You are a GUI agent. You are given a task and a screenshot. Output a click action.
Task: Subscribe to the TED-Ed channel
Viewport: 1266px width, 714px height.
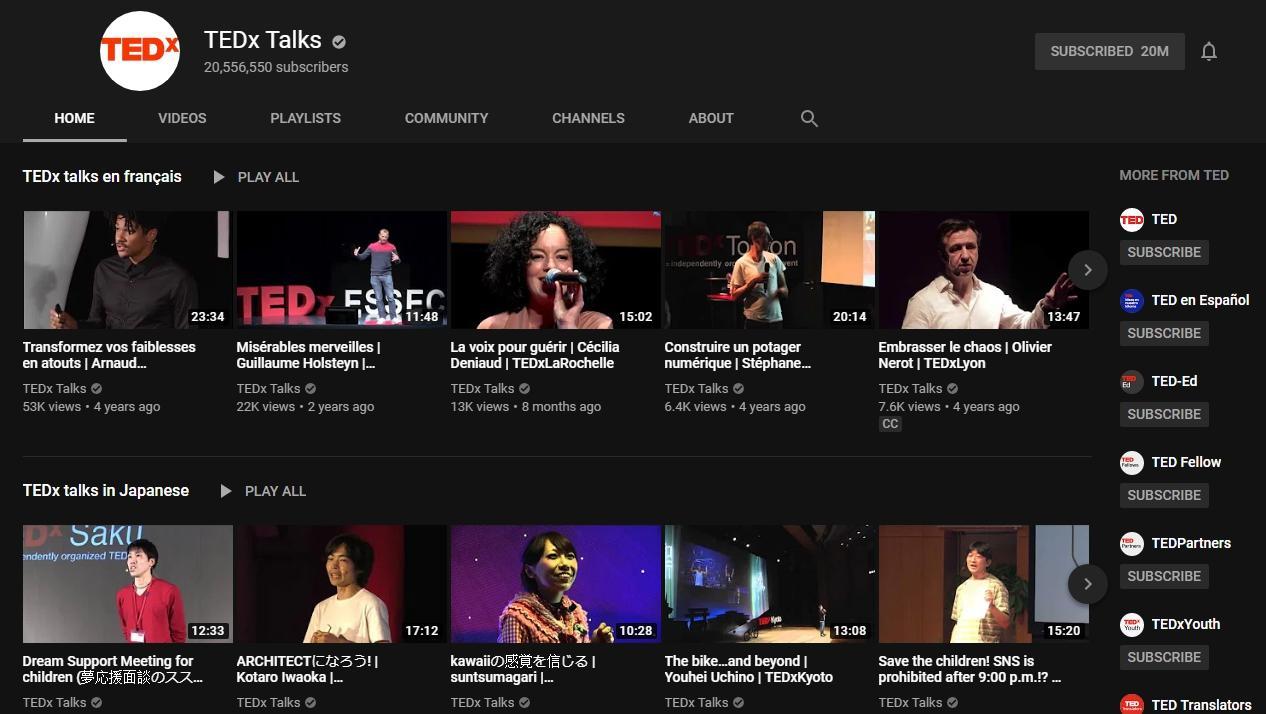(x=1164, y=414)
